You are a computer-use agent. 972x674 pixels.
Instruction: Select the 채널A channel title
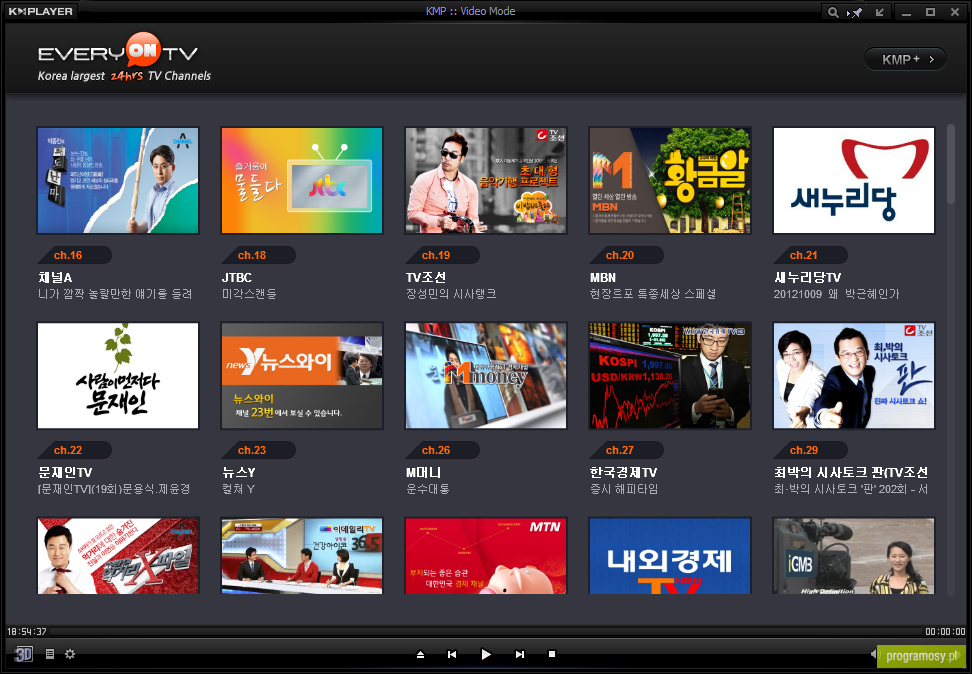point(55,277)
